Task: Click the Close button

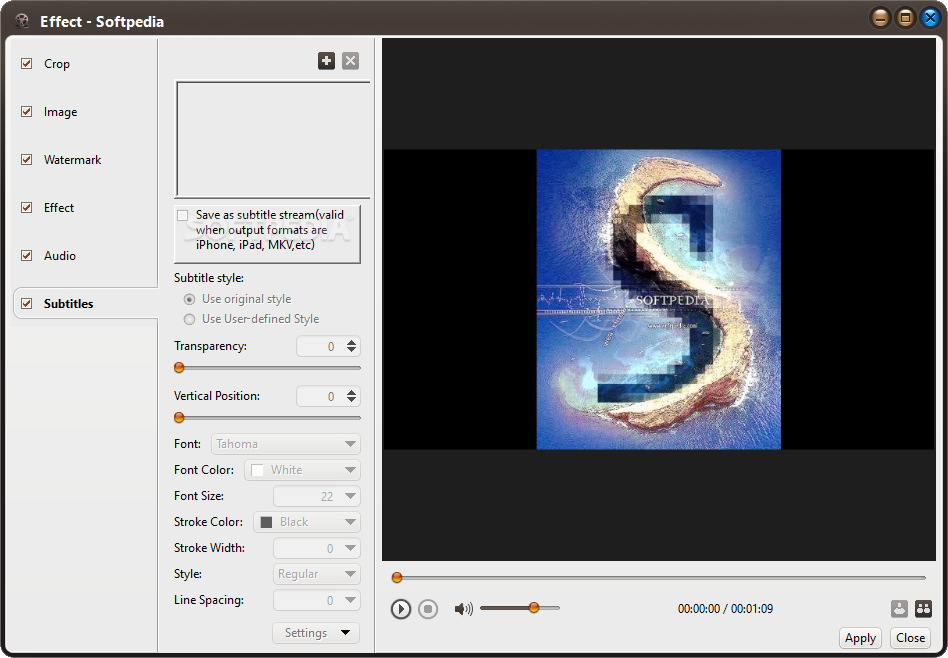Action: pyautogui.click(x=910, y=637)
